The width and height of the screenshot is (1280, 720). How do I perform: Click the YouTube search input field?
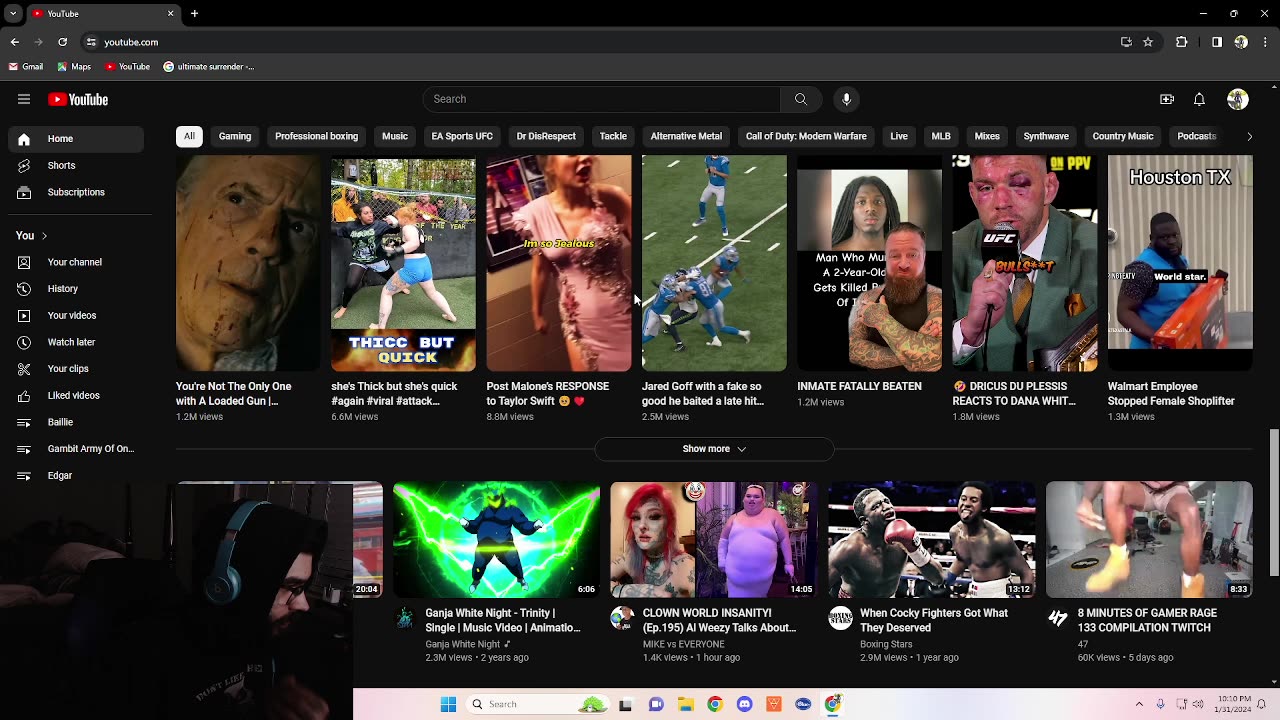click(601, 99)
